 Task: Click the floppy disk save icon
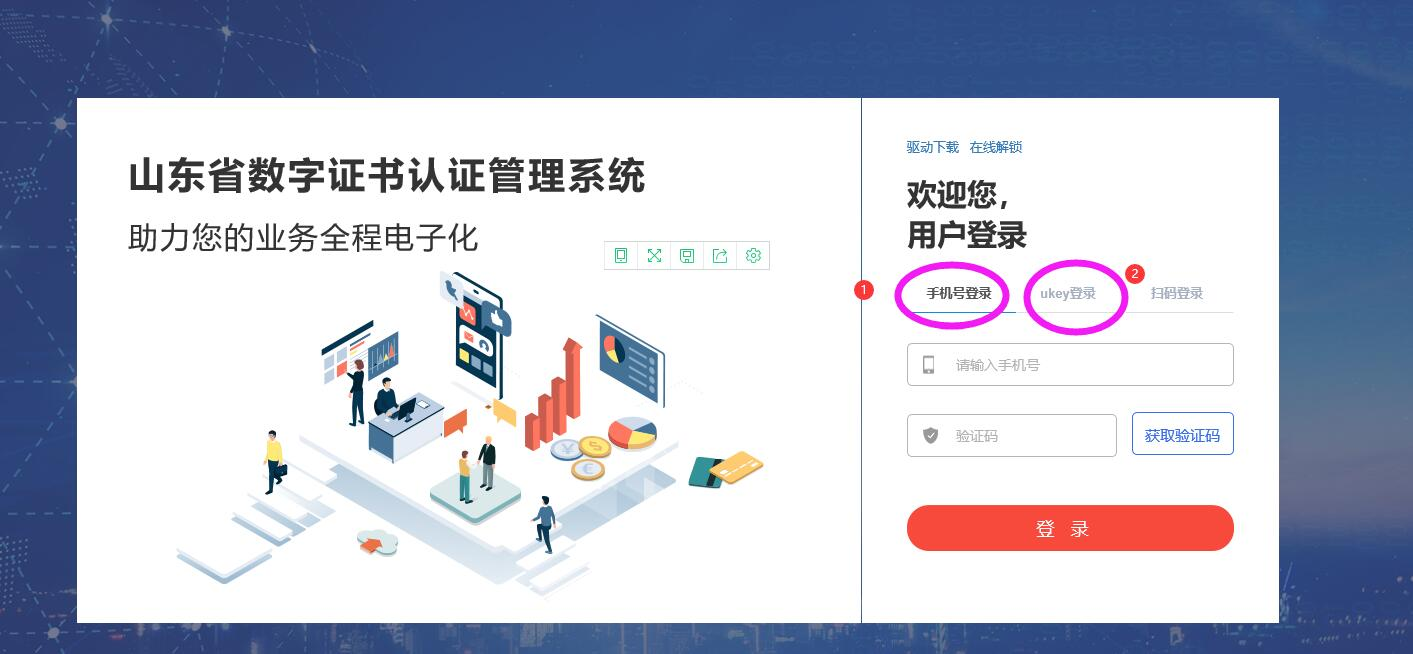click(x=687, y=256)
